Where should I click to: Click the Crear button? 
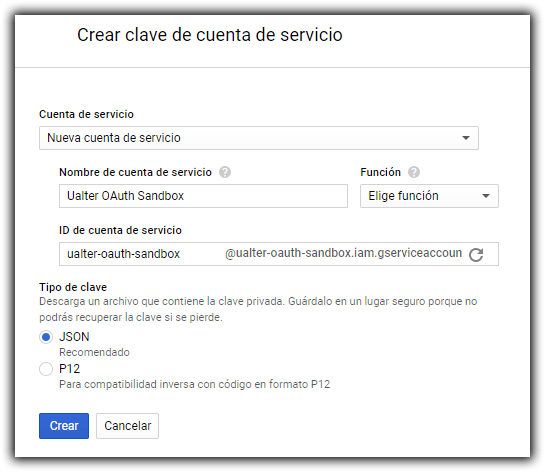(64, 426)
